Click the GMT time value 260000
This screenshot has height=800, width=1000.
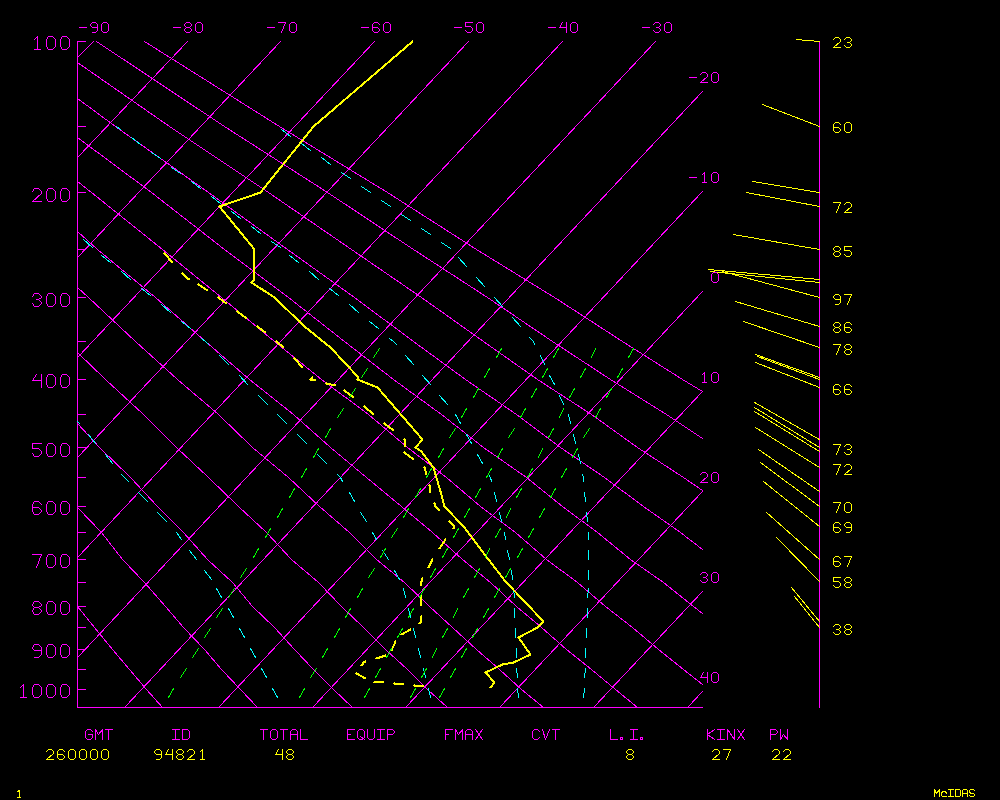[x=77, y=754]
